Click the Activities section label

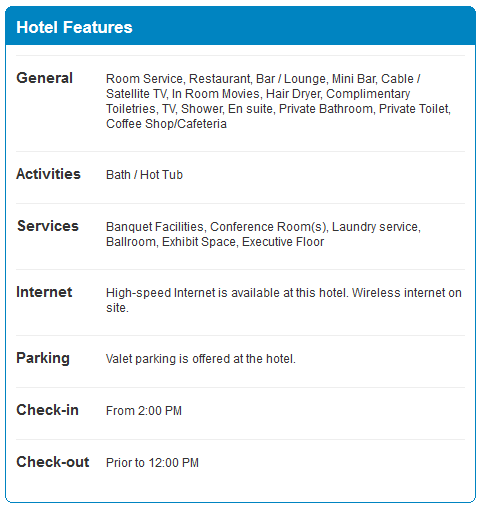point(48,174)
